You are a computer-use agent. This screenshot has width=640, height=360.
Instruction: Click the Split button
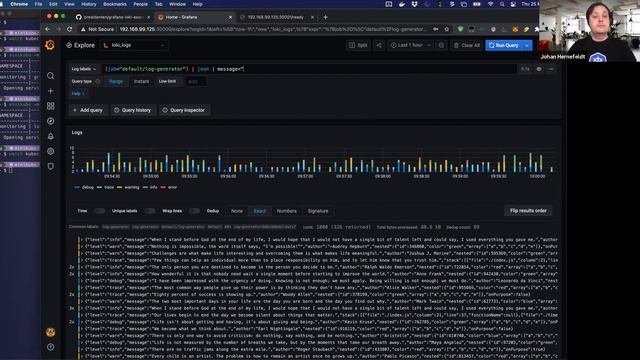(x=358, y=45)
